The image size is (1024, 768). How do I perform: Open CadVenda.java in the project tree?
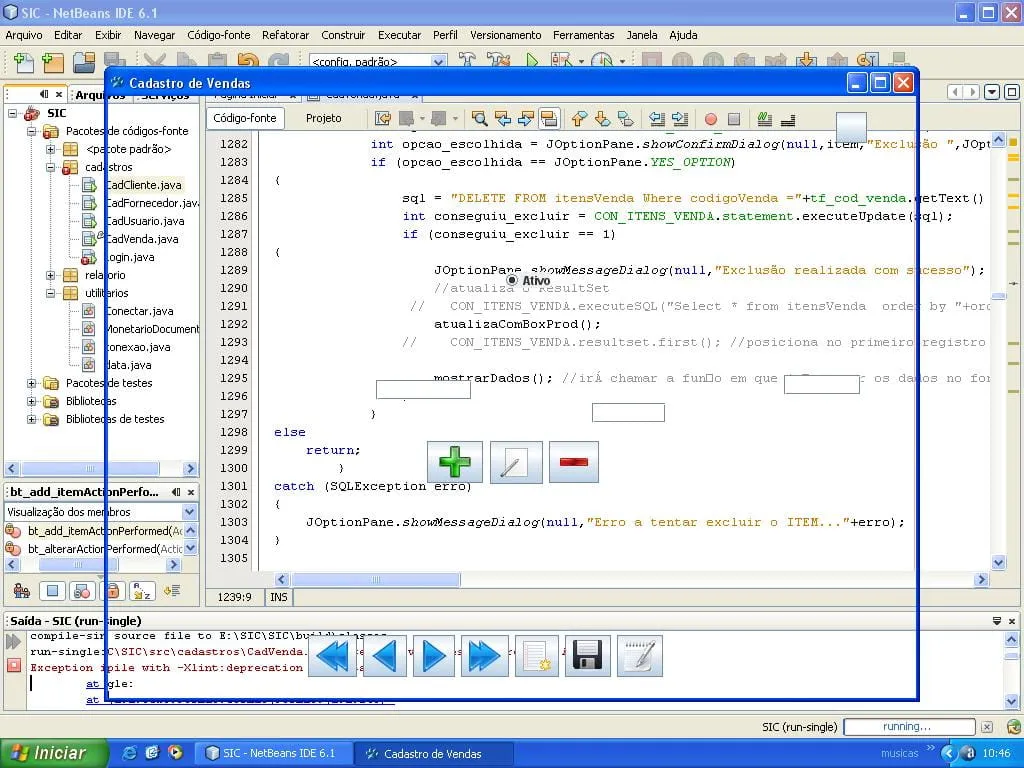(143, 239)
